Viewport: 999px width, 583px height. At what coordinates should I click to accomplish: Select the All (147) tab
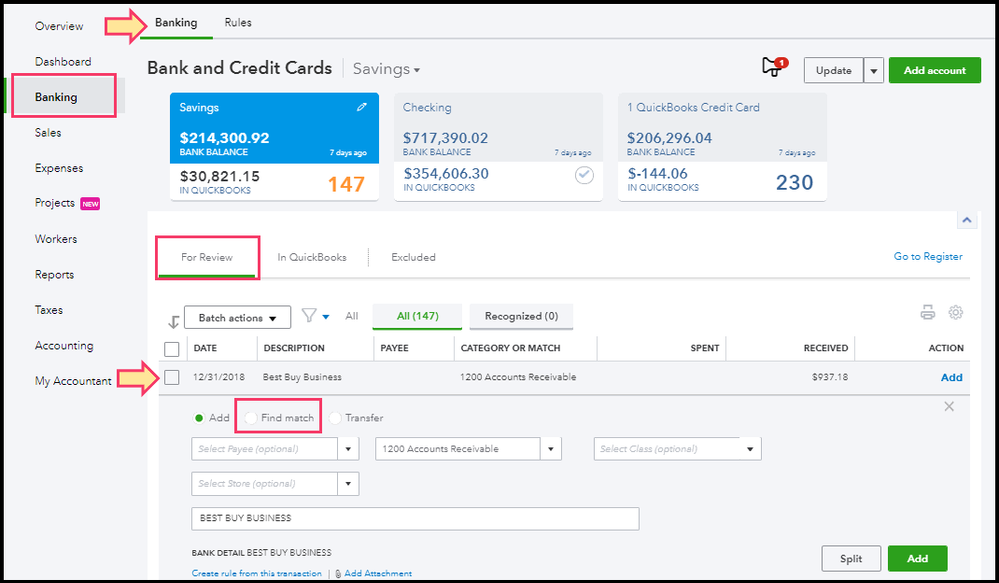(x=417, y=316)
